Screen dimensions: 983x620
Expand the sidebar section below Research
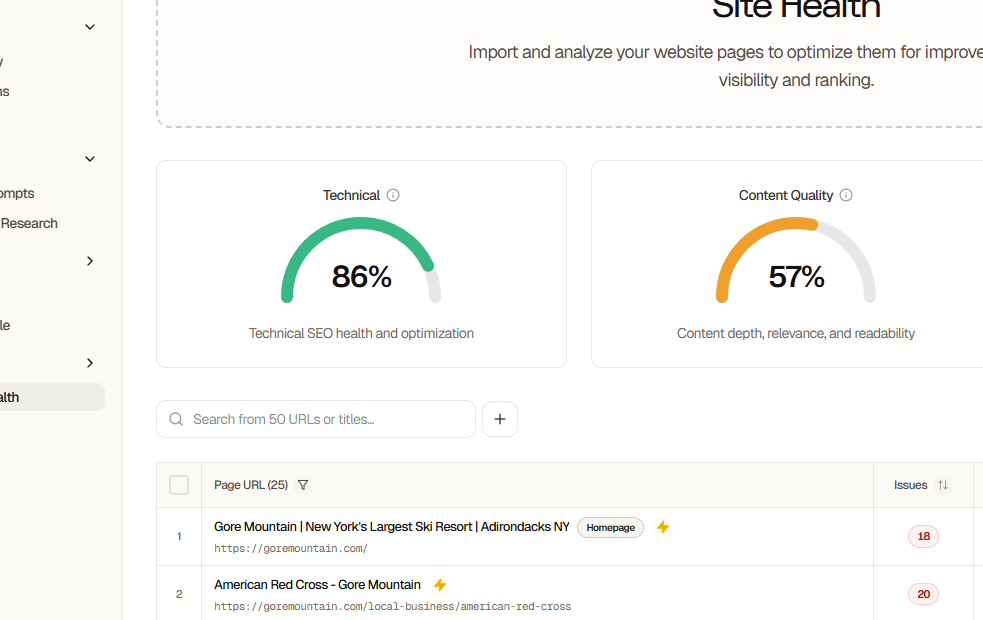[90, 261]
